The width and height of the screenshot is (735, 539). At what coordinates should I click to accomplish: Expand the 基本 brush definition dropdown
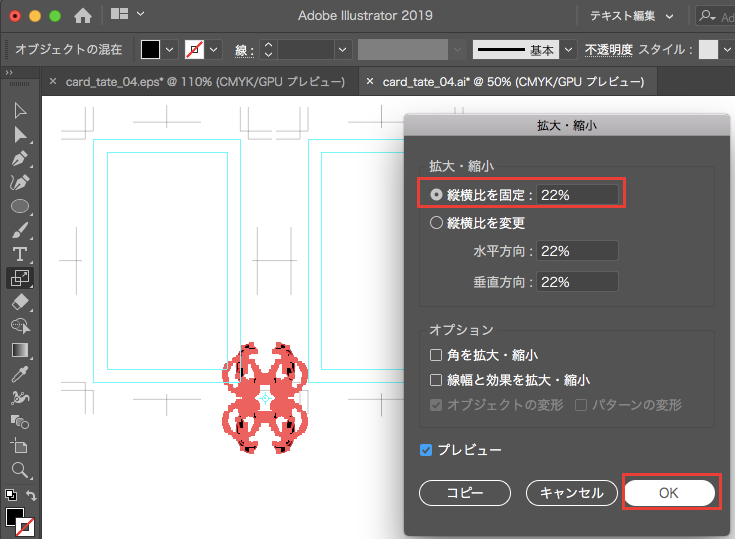pos(569,49)
